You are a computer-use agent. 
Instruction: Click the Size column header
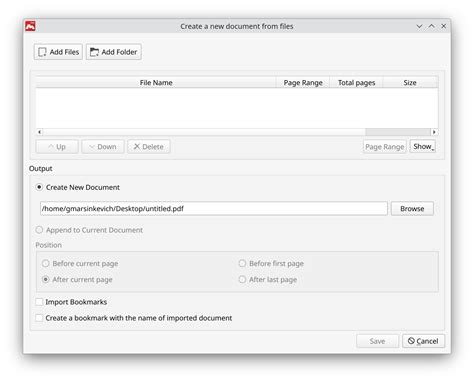coord(410,82)
